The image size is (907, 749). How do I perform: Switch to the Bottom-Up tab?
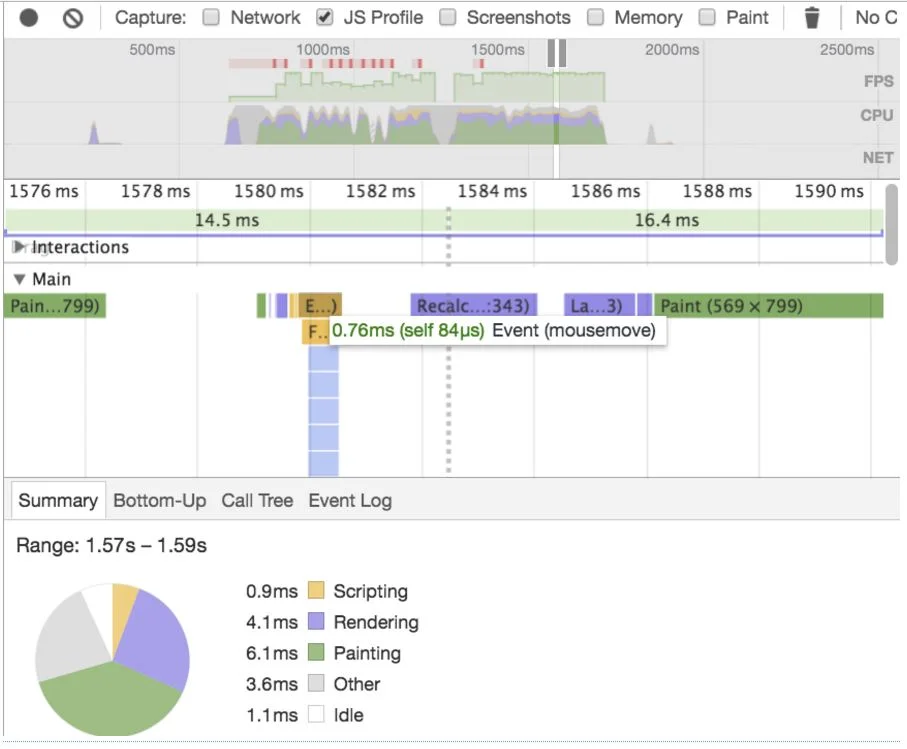coord(160,500)
